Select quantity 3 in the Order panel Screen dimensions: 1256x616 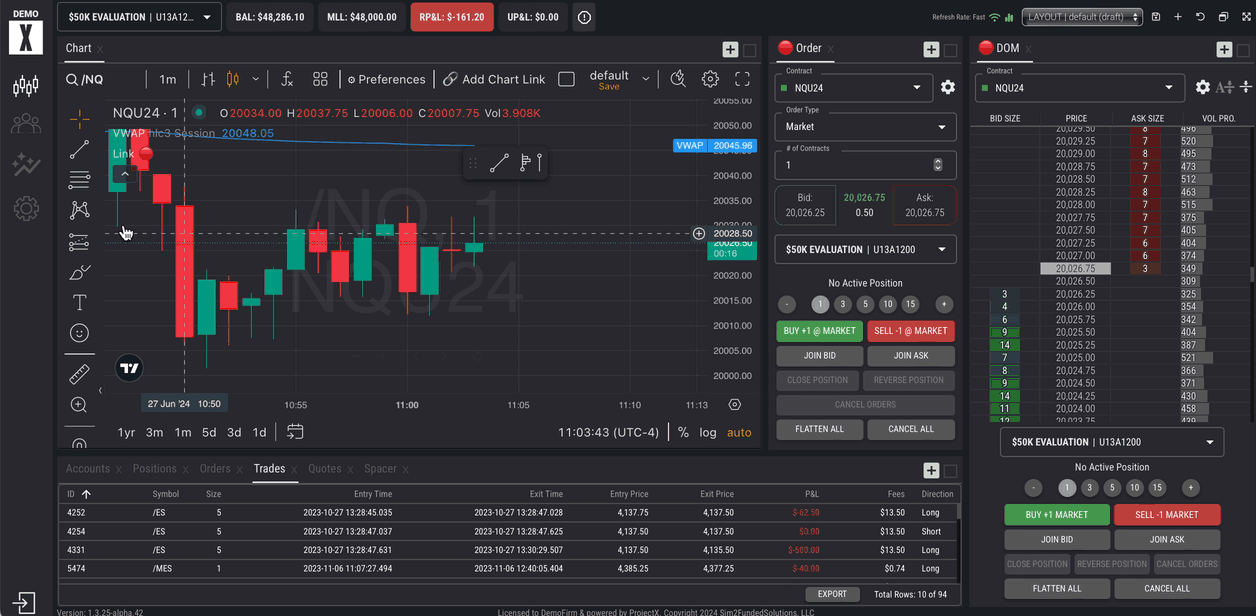tap(842, 304)
